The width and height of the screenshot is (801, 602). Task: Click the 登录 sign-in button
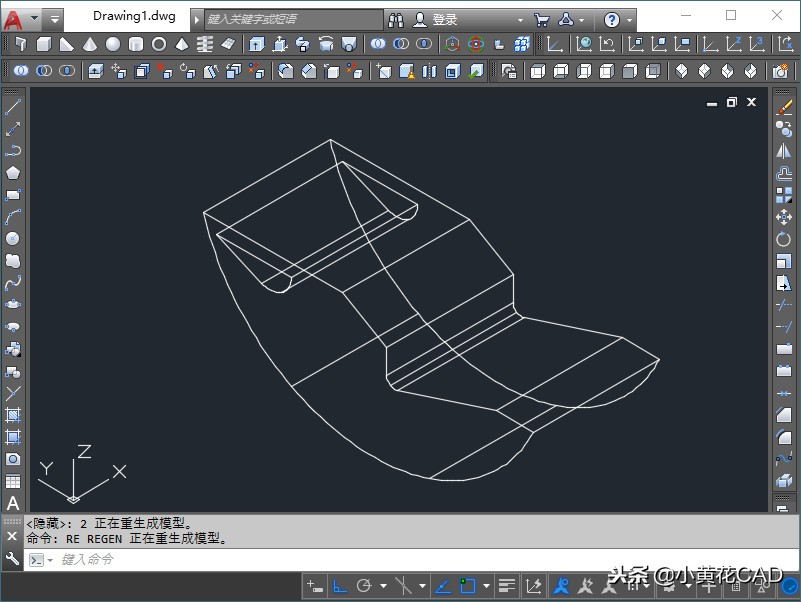point(445,20)
